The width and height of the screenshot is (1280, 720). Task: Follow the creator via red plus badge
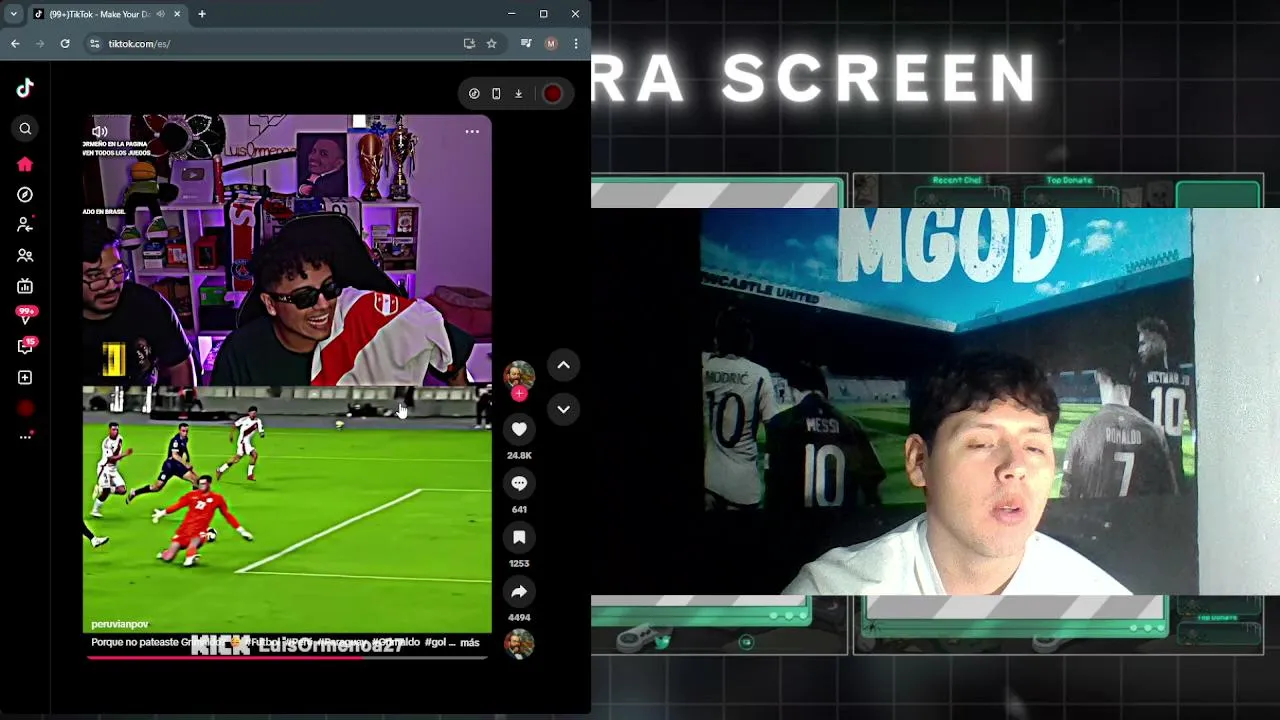(x=519, y=394)
